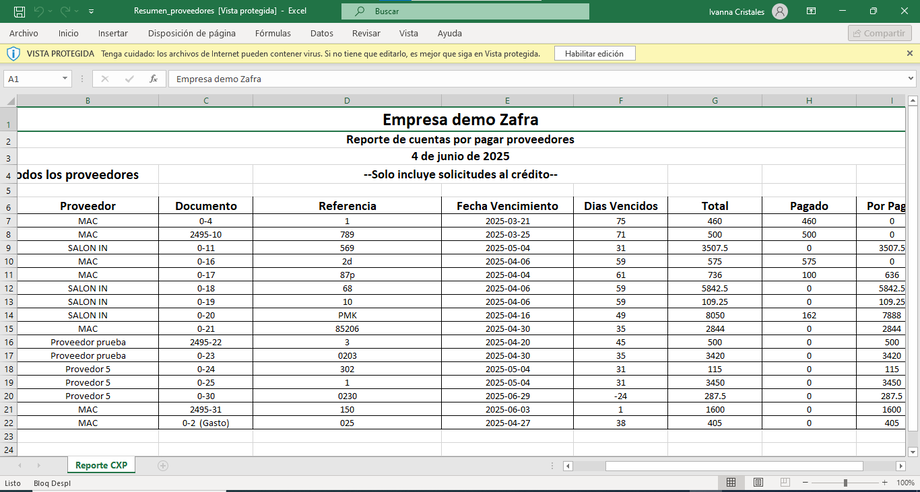
Task: Click the horizontal scrollbar left arrow
Action: (568, 466)
